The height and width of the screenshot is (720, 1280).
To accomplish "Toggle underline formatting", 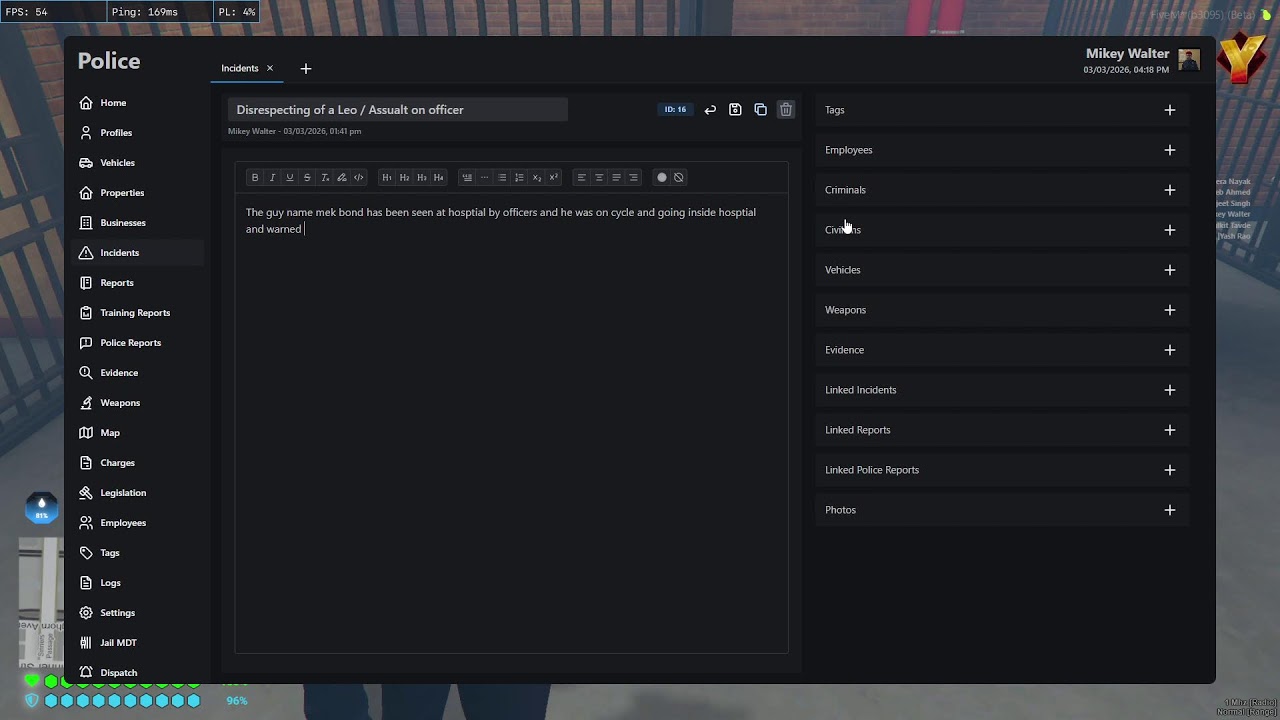I will 290,177.
